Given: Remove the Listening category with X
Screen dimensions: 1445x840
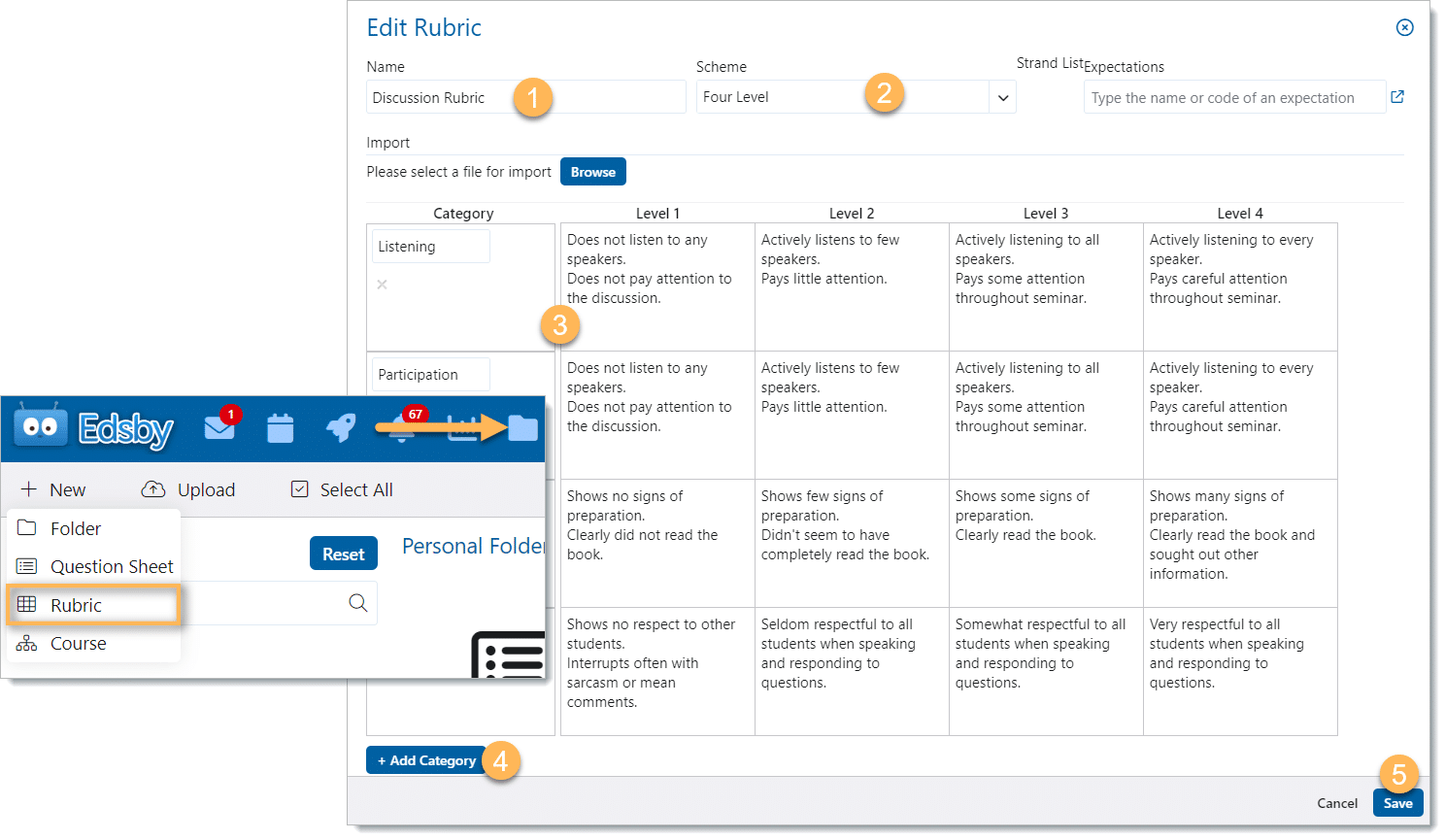Looking at the screenshot, I should tap(382, 285).
